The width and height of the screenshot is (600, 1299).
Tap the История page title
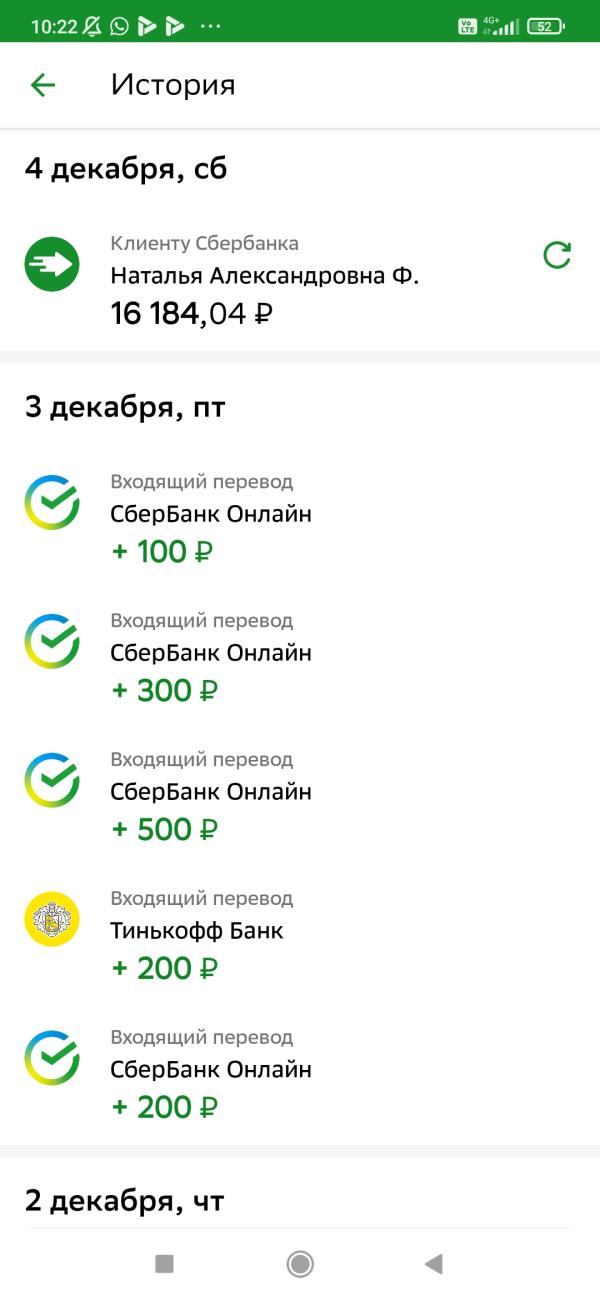[x=173, y=85]
